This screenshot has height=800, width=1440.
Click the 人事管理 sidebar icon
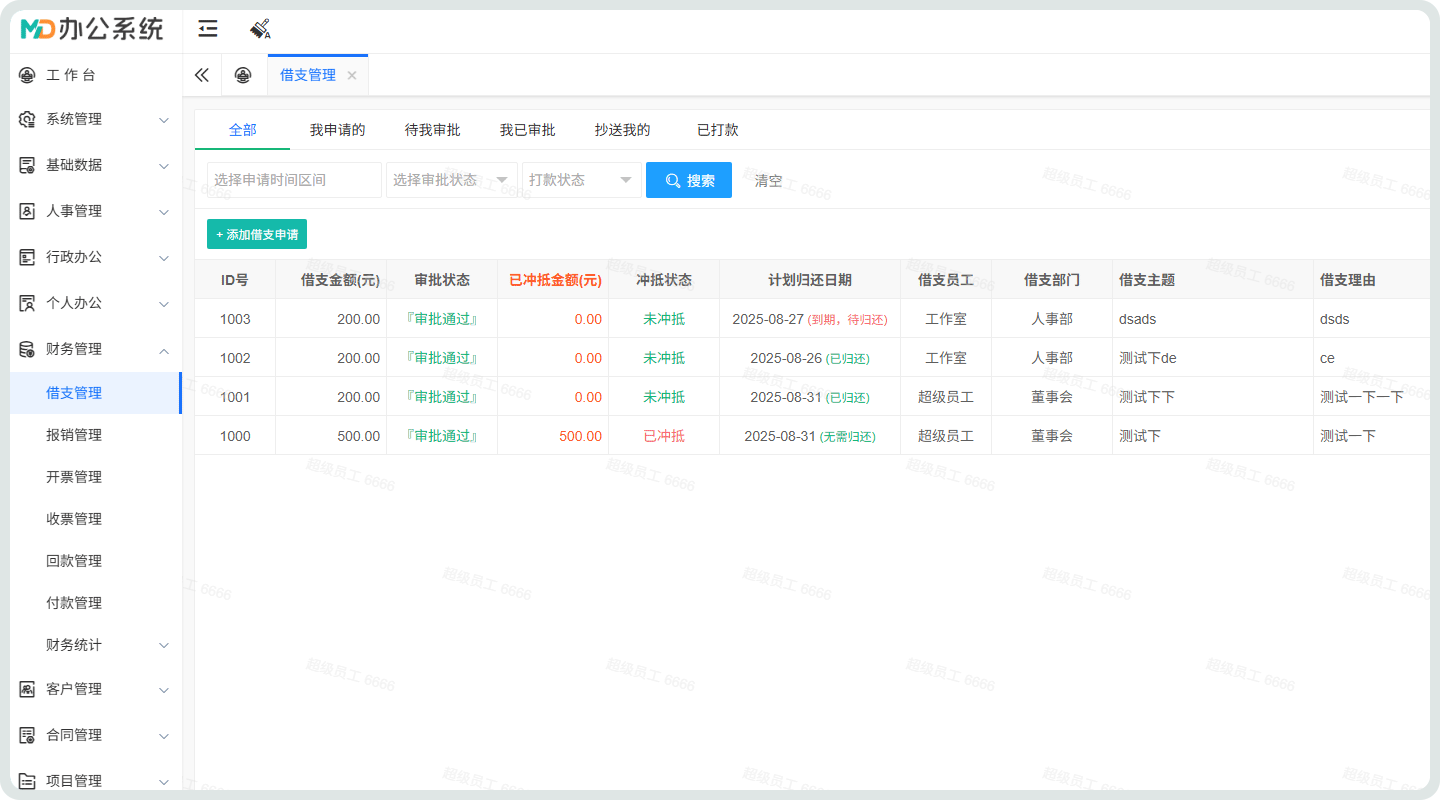pos(27,211)
